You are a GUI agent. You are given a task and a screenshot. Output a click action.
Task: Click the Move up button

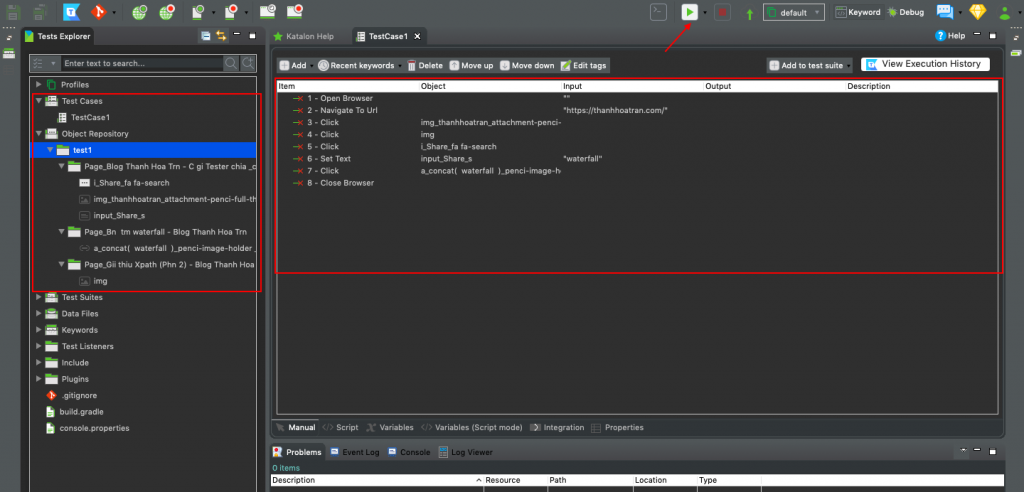tap(472, 65)
